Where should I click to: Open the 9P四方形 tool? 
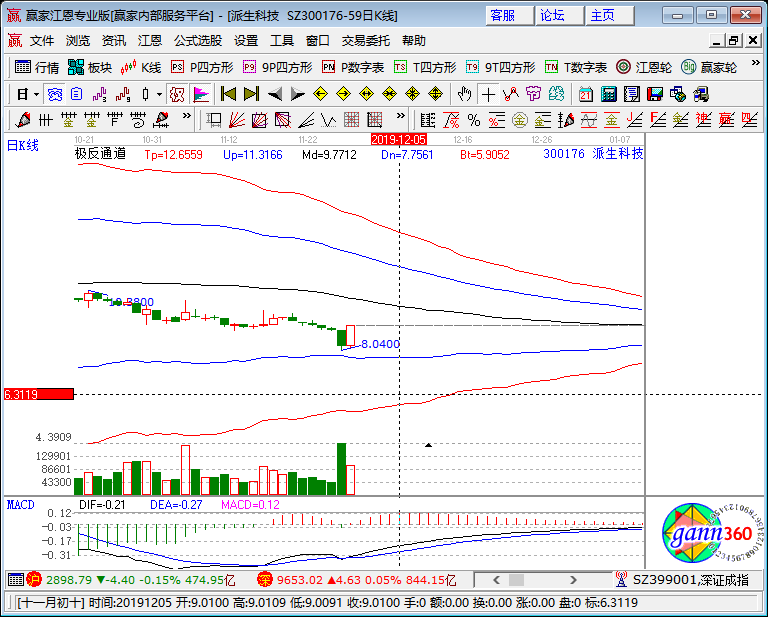pyautogui.click(x=278, y=67)
